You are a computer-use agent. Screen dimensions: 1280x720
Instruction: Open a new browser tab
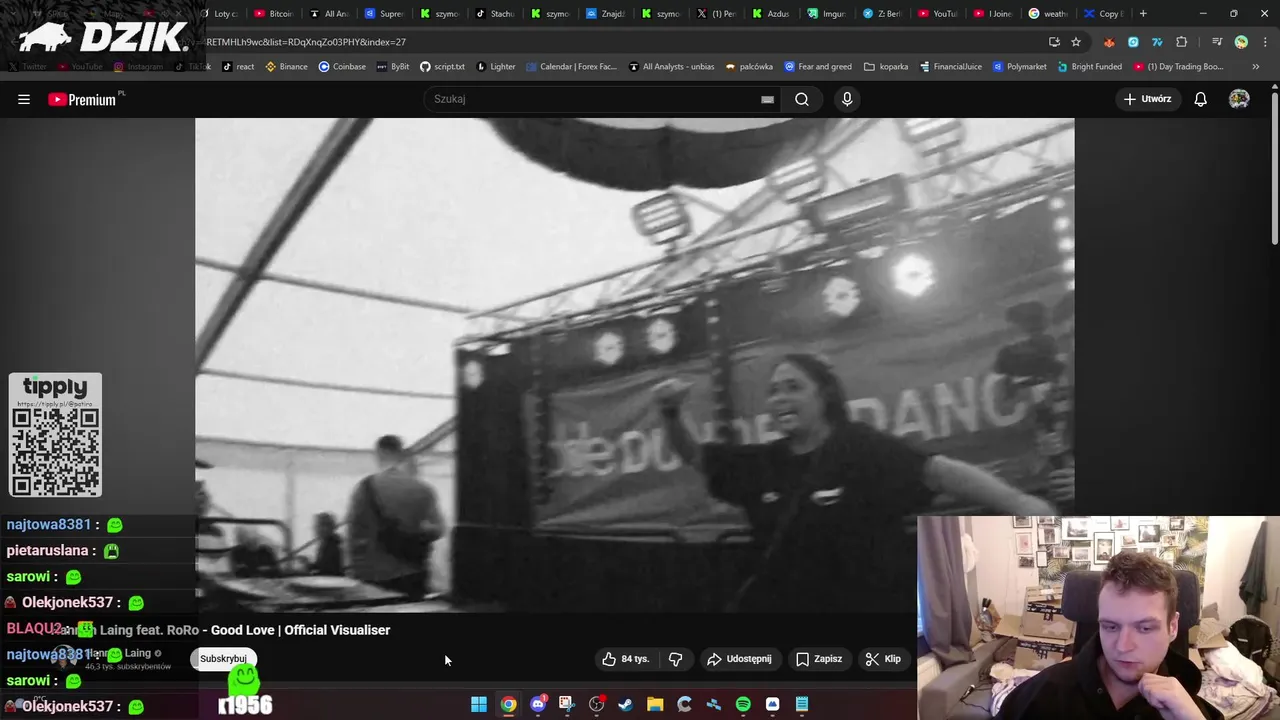1143,14
